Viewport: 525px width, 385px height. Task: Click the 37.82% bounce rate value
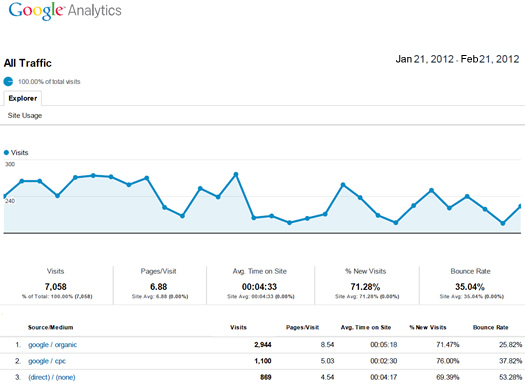pyautogui.click(x=511, y=361)
